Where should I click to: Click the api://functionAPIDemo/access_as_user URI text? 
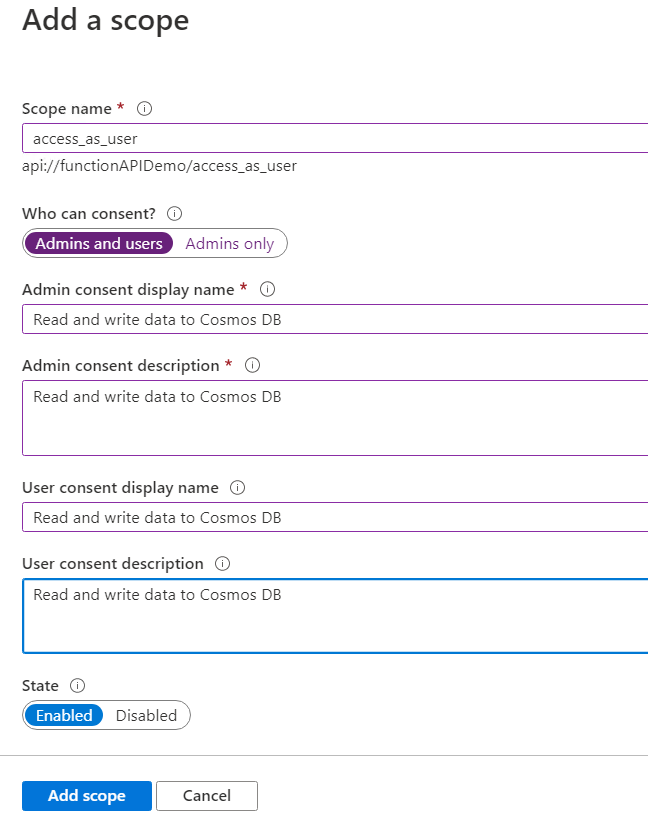(159, 166)
